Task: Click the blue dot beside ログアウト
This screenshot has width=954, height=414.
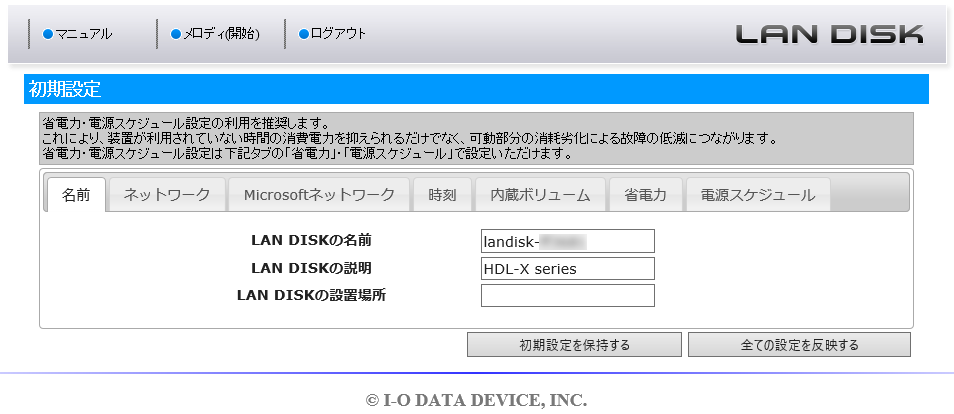Action: click(304, 35)
